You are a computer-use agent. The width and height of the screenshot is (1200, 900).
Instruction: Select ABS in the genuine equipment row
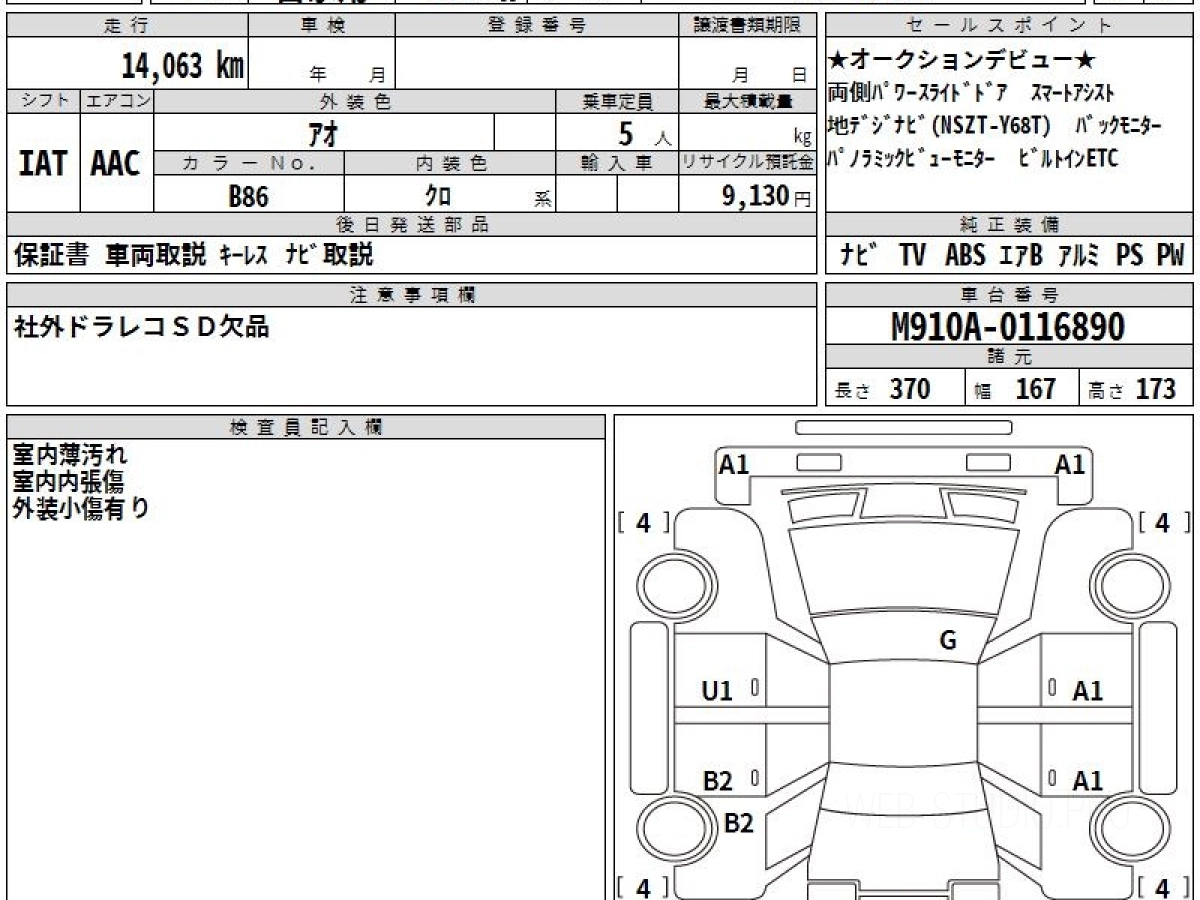pyautogui.click(x=964, y=256)
